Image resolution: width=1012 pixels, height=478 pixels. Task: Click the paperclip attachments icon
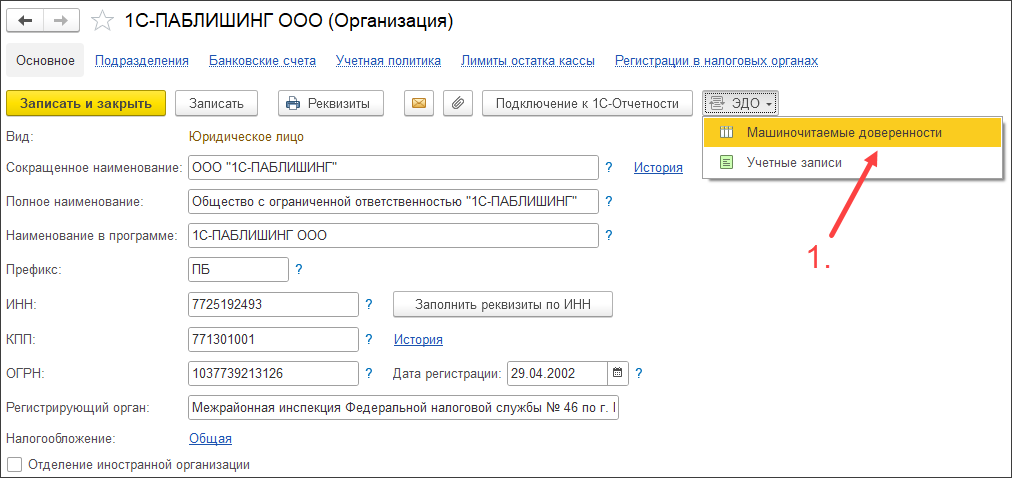pyautogui.click(x=457, y=103)
